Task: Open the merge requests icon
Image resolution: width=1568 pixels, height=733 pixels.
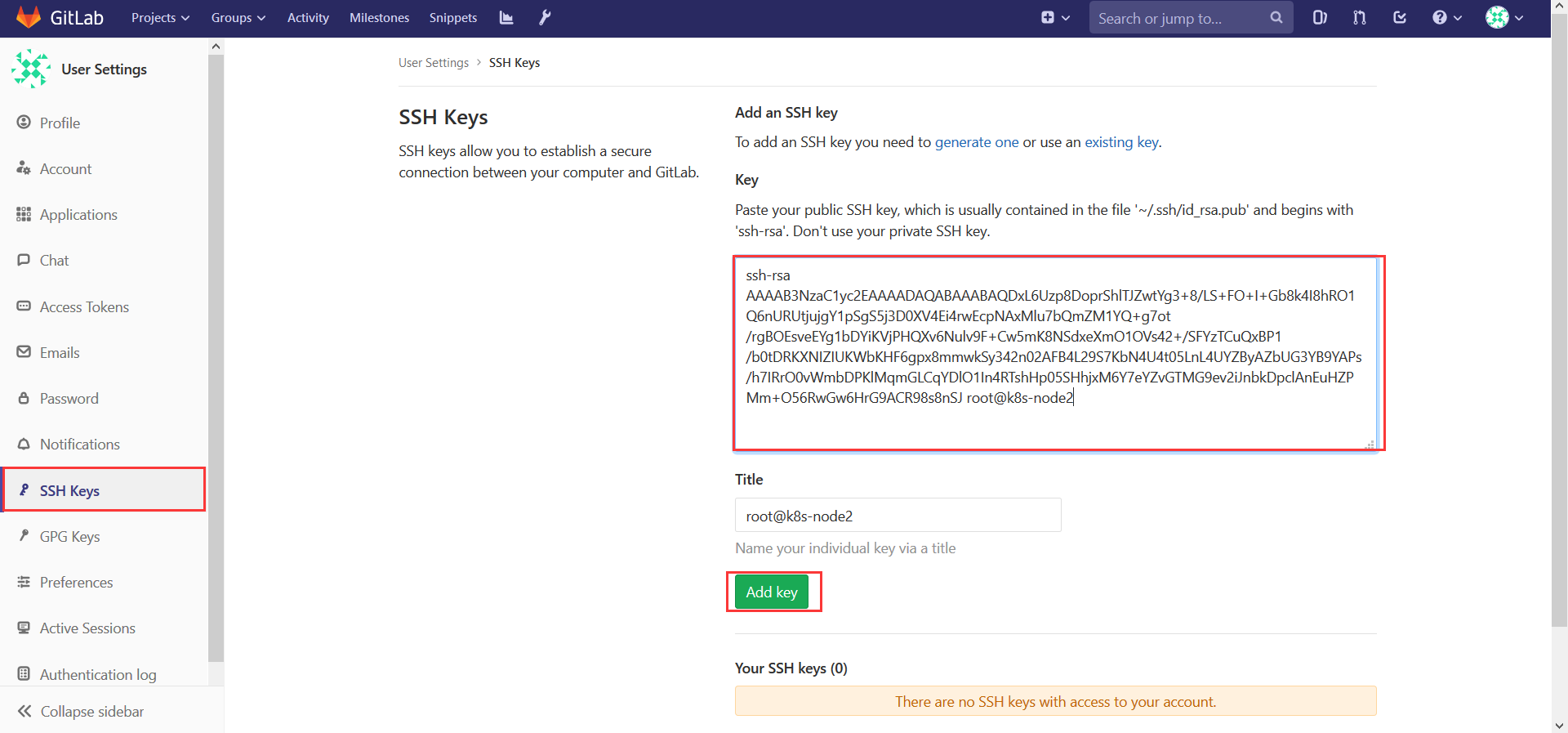Action: pyautogui.click(x=1360, y=17)
